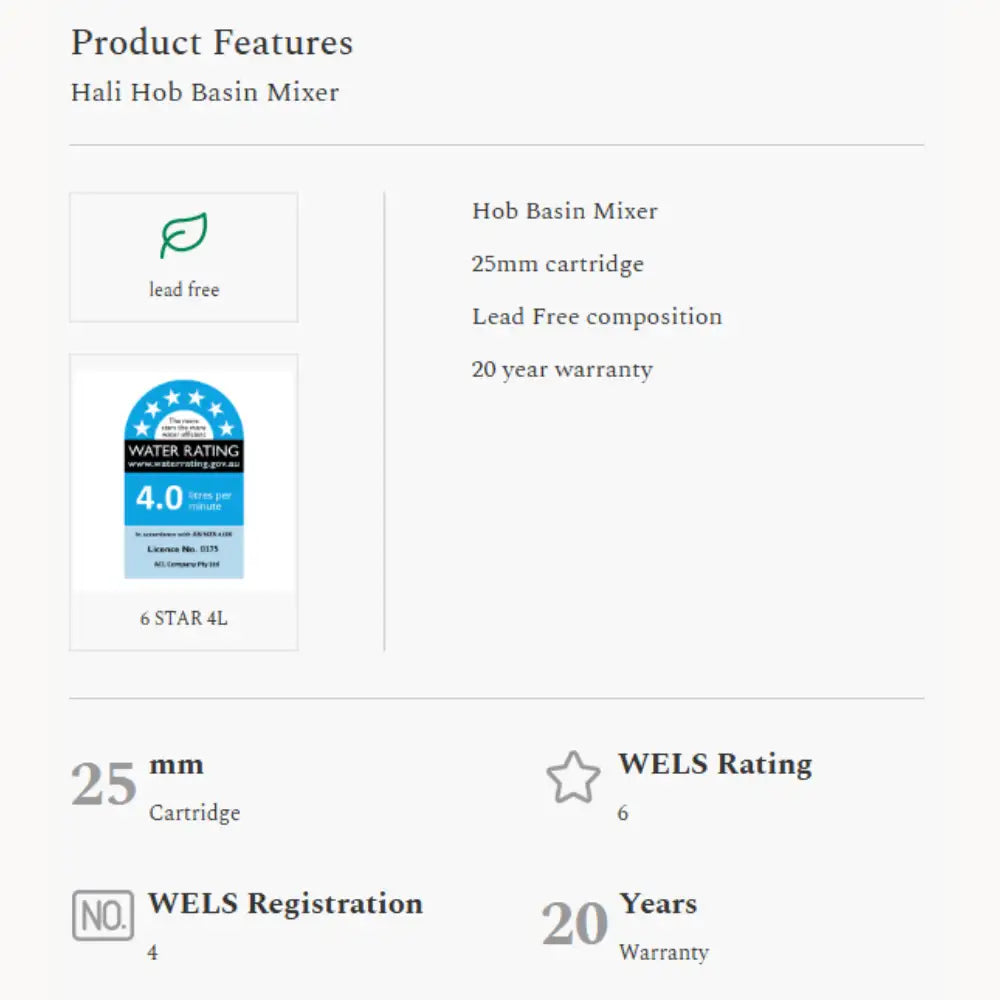Click the "Years" warranty spec title
Image resolution: width=1000 pixels, height=1000 pixels.
[x=658, y=903]
